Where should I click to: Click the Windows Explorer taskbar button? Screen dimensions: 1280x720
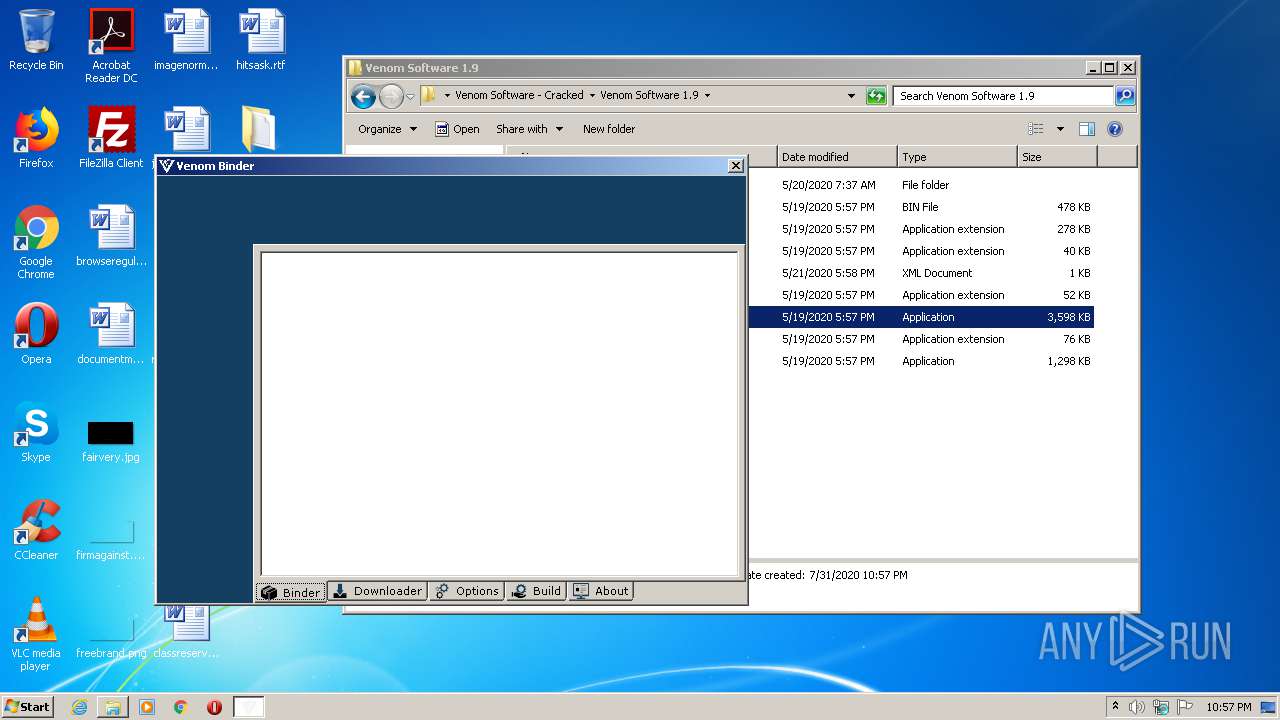[113, 707]
